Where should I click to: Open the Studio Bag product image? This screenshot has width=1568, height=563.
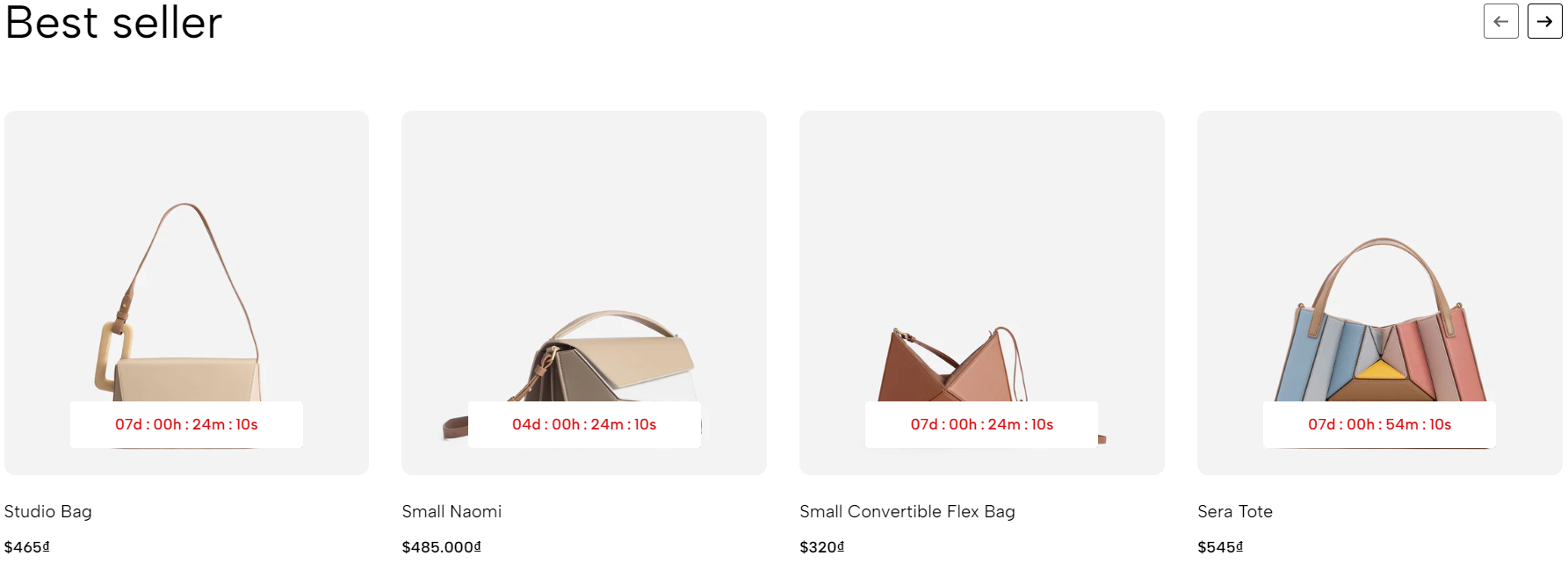[186, 292]
